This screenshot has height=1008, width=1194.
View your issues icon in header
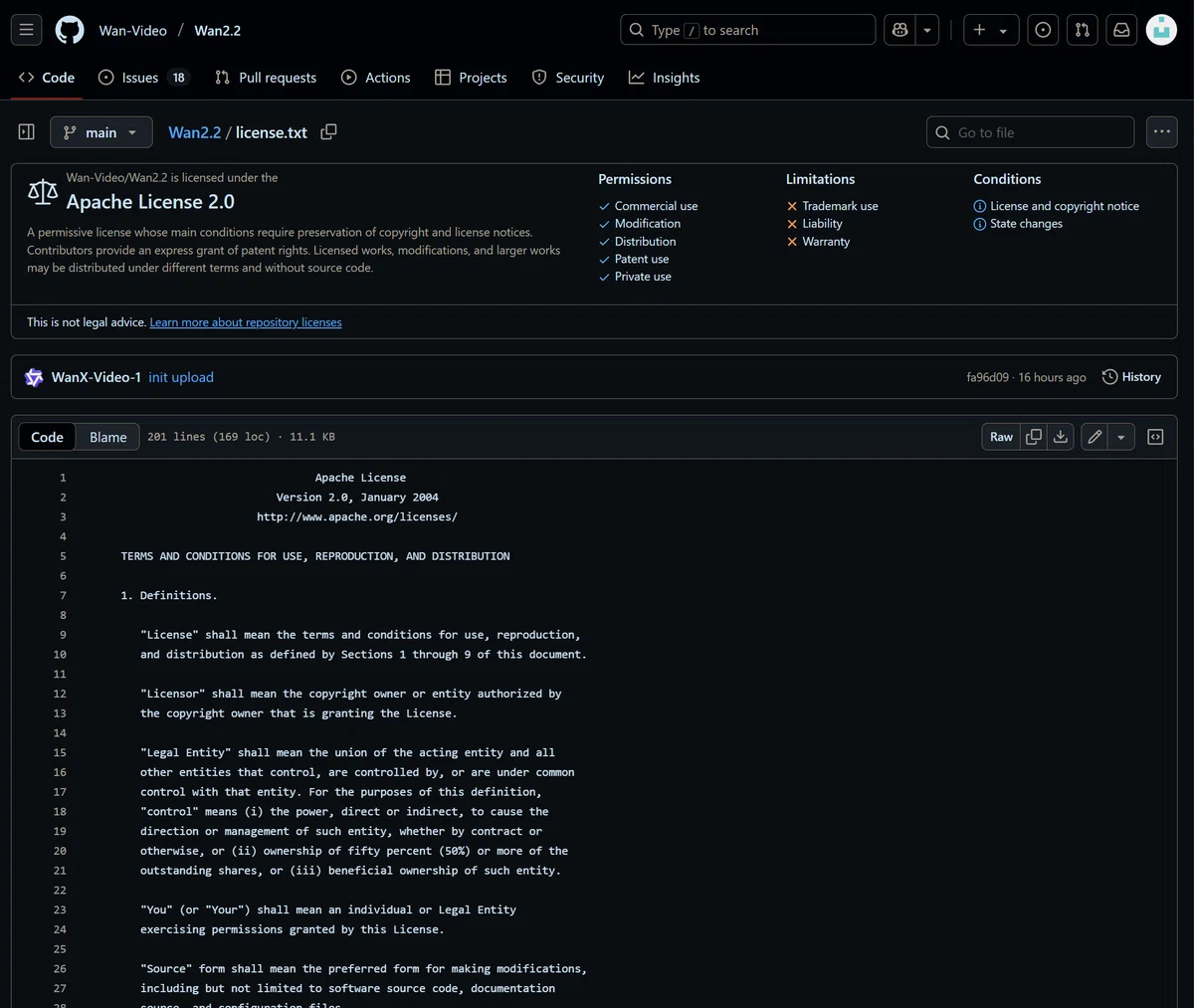point(1043,30)
